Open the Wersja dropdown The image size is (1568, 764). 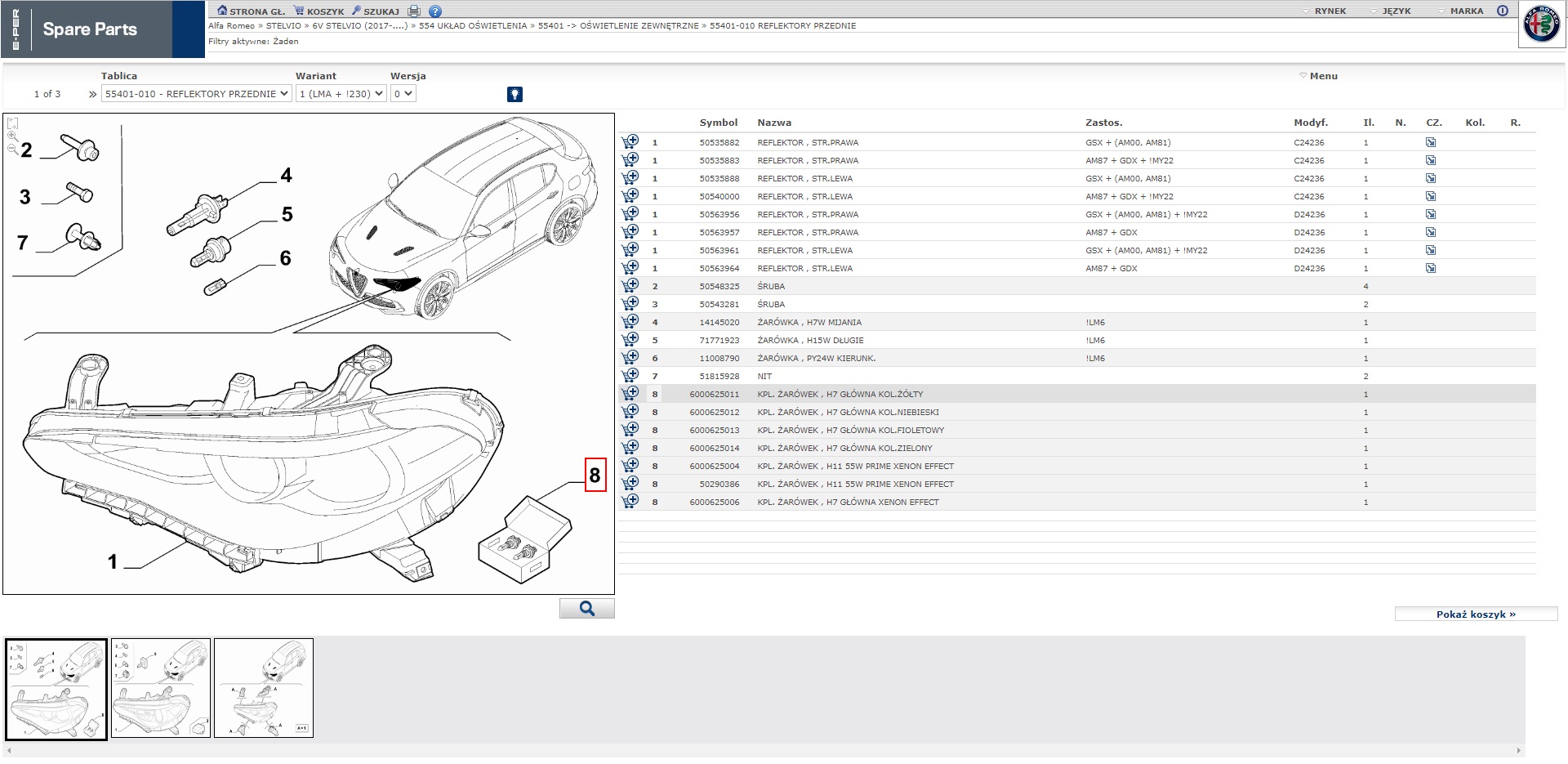tap(403, 94)
